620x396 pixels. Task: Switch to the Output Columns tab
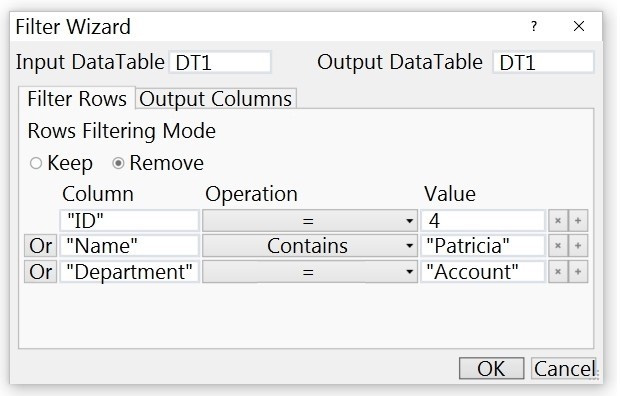coord(216,99)
